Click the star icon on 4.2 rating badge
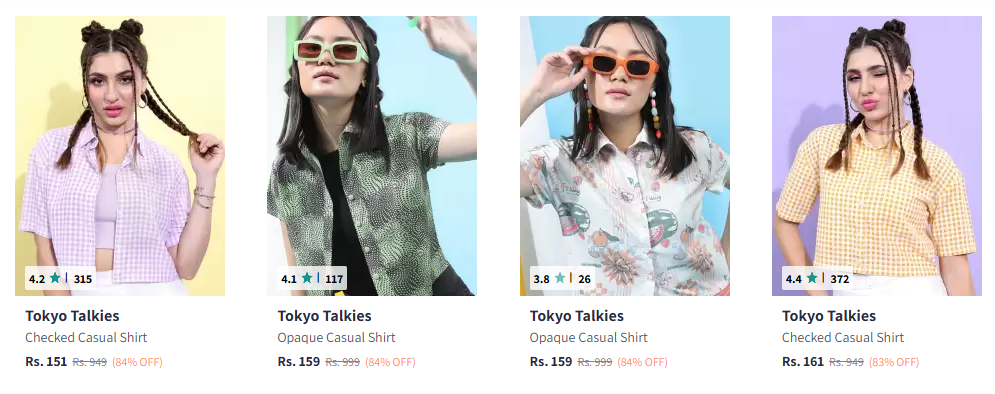995x394 pixels. pyautogui.click(x=55, y=278)
